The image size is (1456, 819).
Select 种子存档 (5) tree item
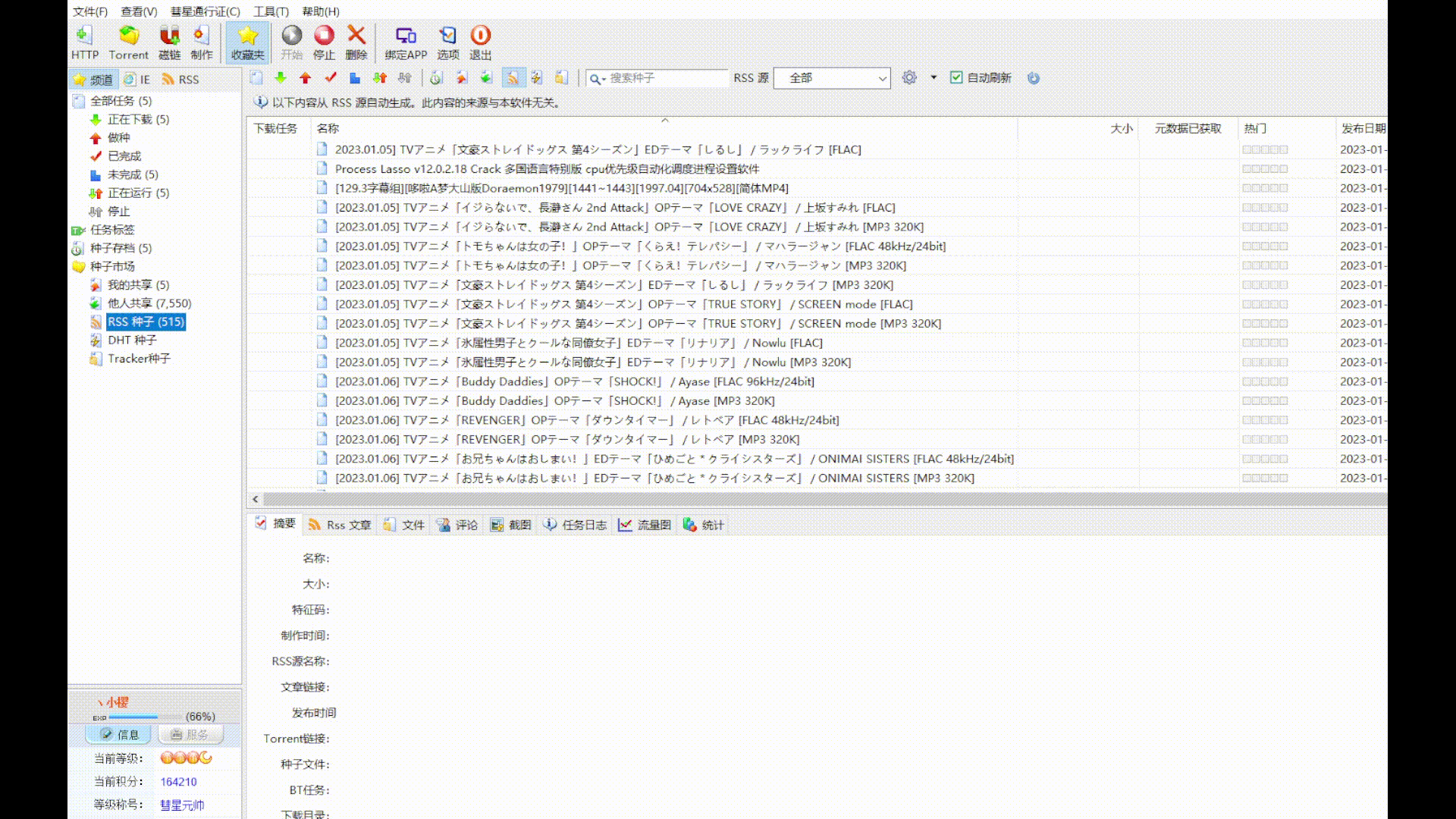[x=121, y=248]
